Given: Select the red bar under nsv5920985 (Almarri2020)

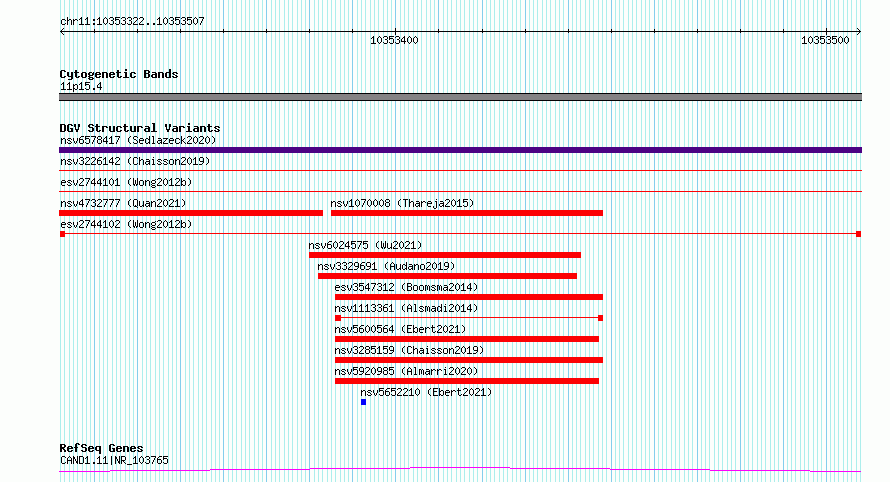Looking at the screenshot, I should point(467,381).
